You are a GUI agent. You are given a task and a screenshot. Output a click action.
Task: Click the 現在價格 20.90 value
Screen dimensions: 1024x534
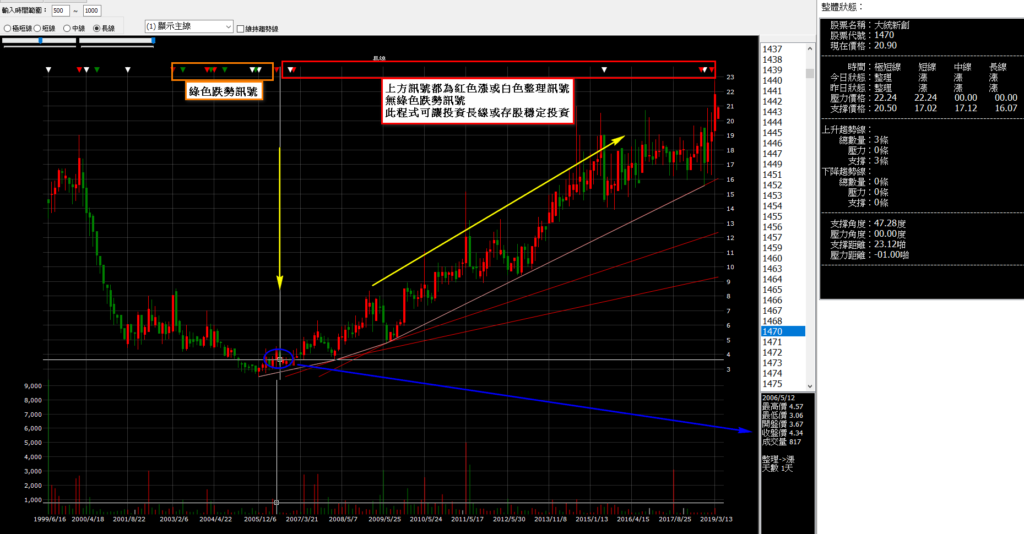pos(886,46)
